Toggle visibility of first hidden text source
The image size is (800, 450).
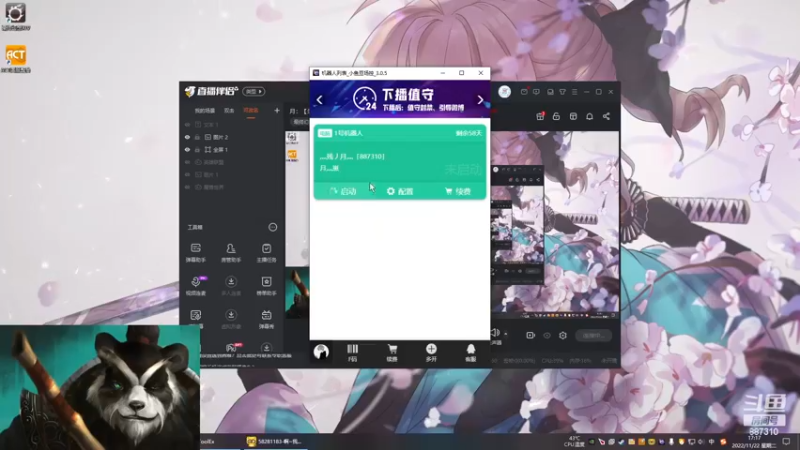coord(187,124)
